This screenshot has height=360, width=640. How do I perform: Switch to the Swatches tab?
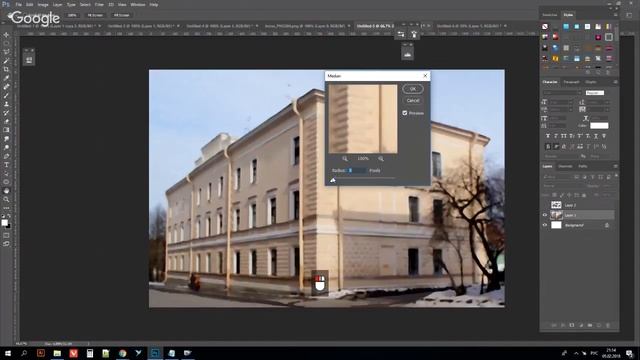pos(550,15)
